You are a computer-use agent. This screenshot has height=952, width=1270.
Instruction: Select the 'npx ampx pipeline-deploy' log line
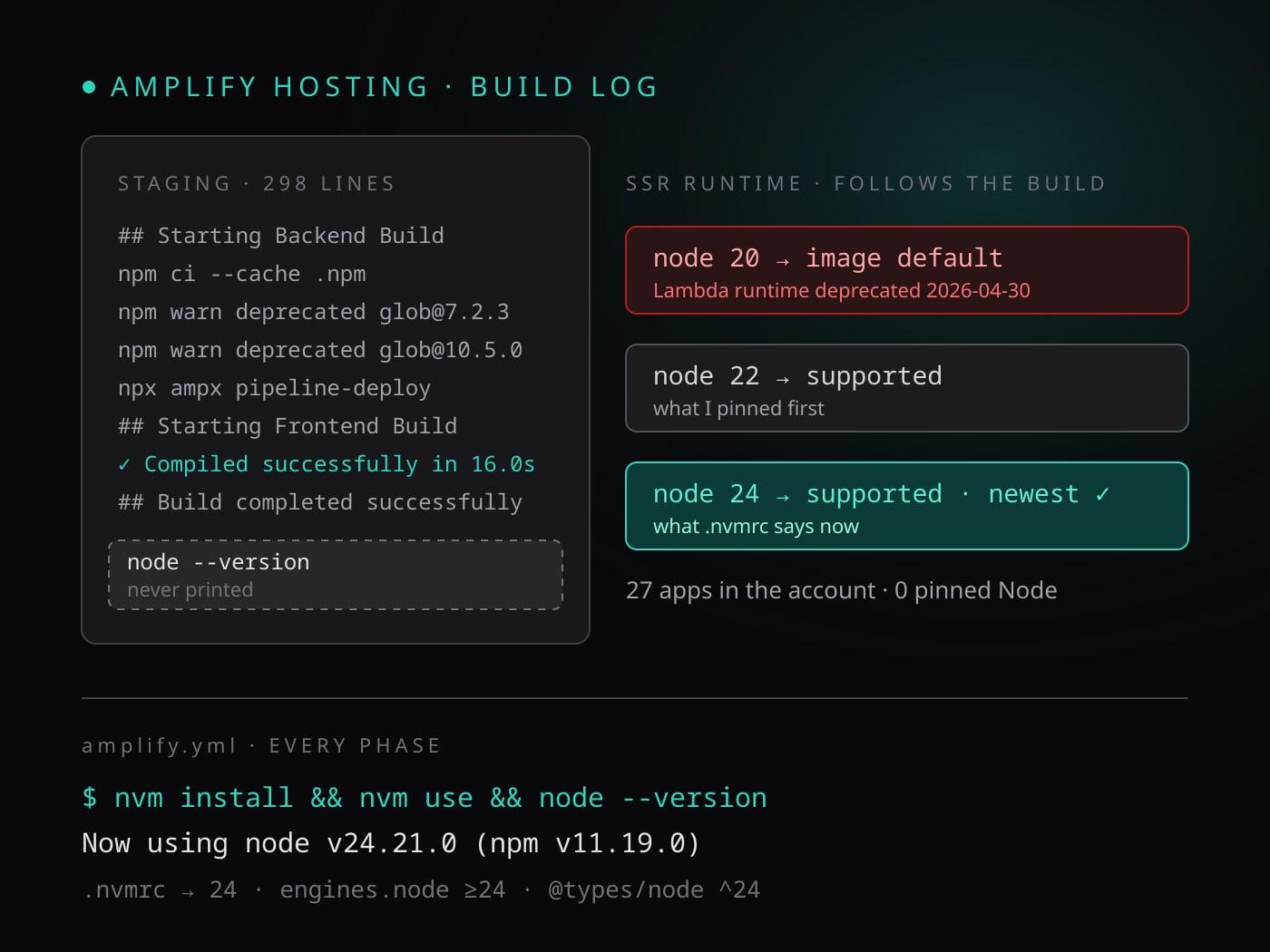point(275,388)
